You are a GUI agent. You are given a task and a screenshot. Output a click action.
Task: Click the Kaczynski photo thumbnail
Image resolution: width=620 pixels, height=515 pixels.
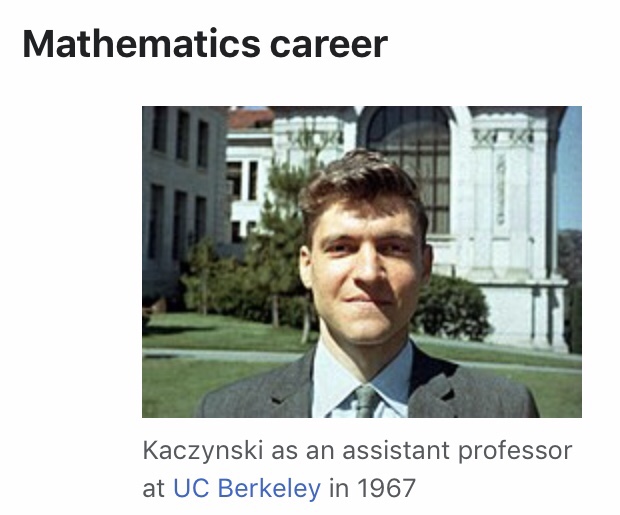361,261
